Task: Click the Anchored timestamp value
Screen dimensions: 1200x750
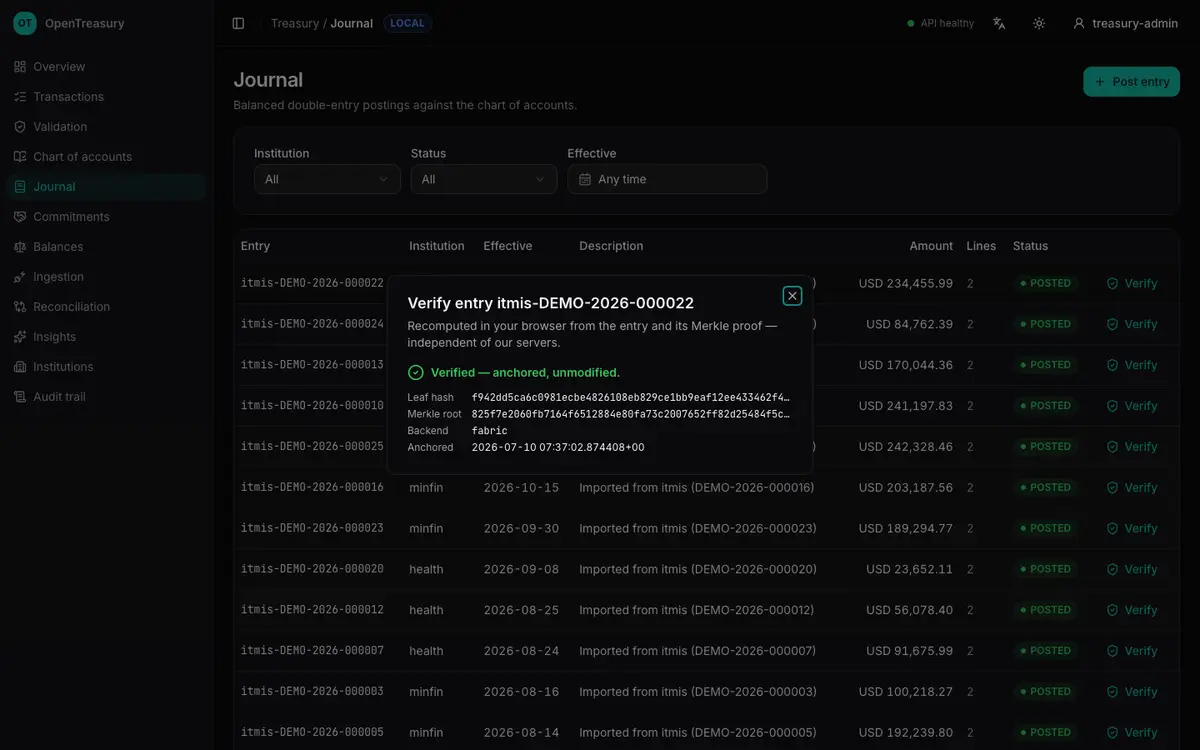Action: 558,448
